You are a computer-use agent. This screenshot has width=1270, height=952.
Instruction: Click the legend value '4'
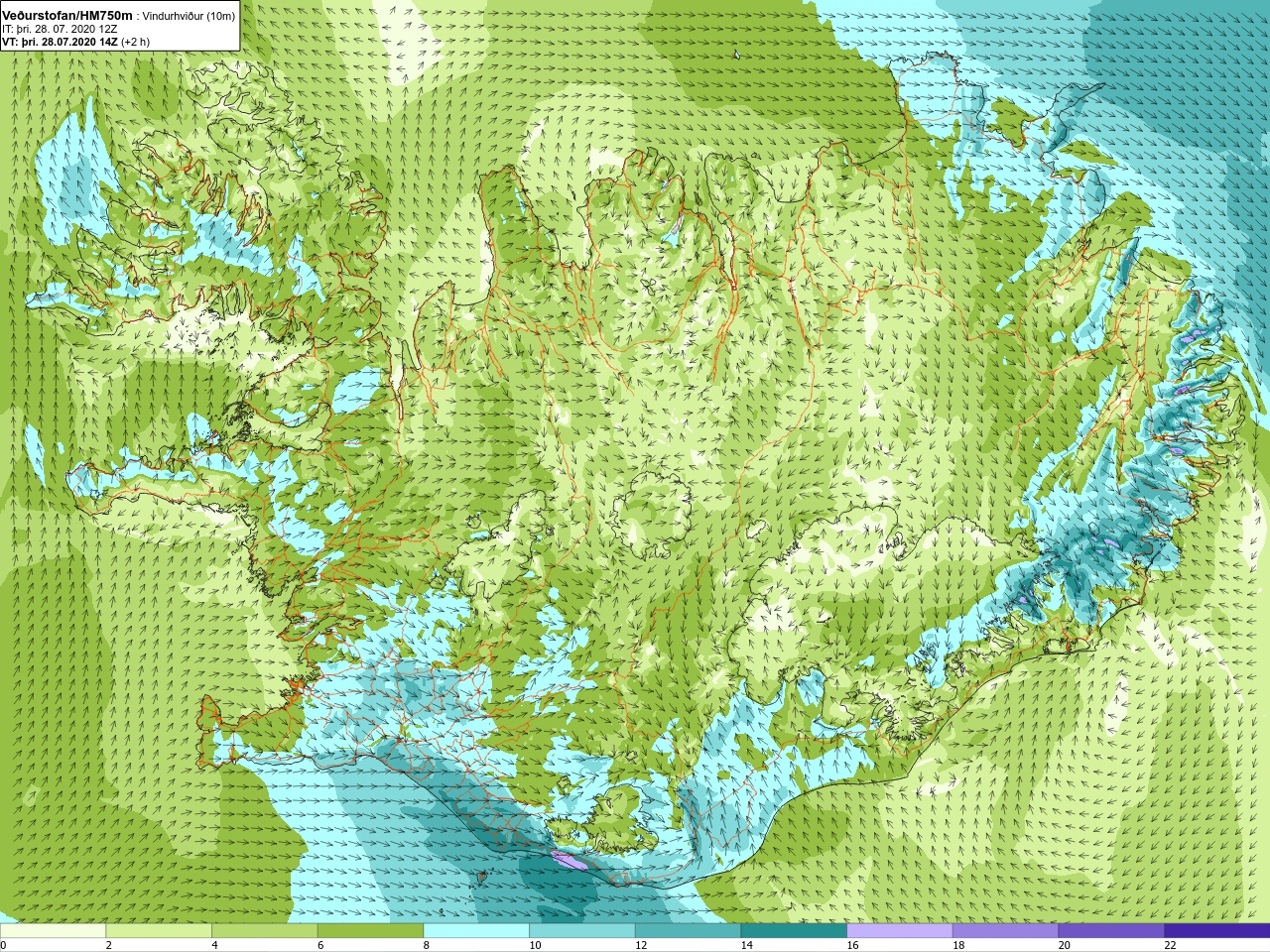click(x=214, y=945)
